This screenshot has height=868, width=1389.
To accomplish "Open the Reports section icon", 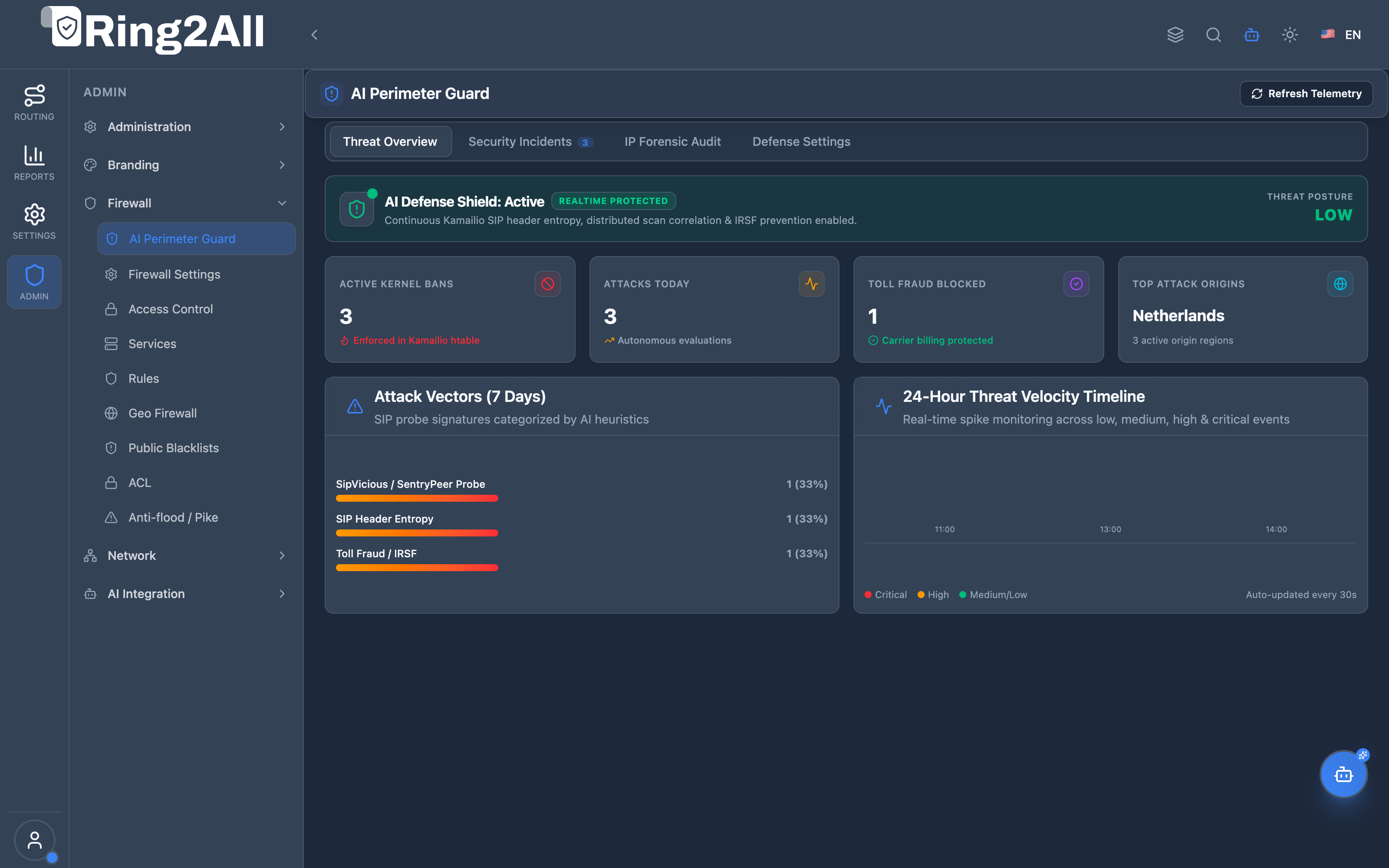I will [34, 163].
